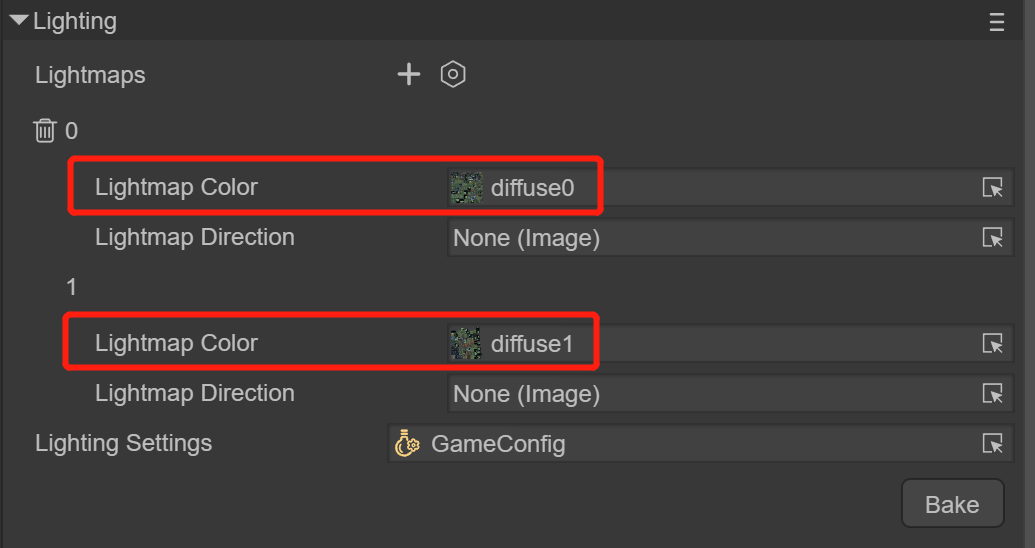Open the Lighting panel hamburger menu

997,22
